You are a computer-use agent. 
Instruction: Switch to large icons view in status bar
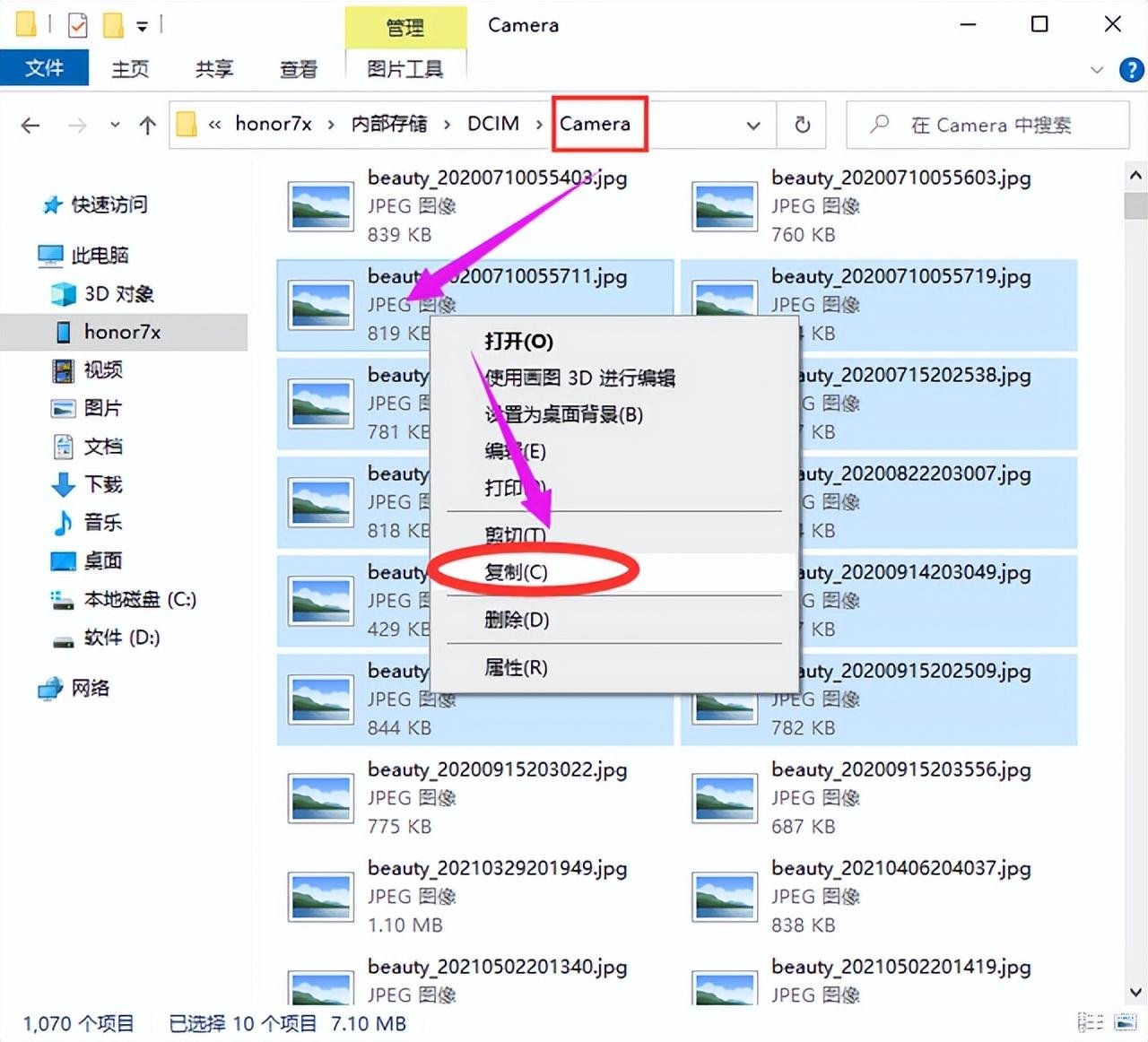click(1125, 1022)
